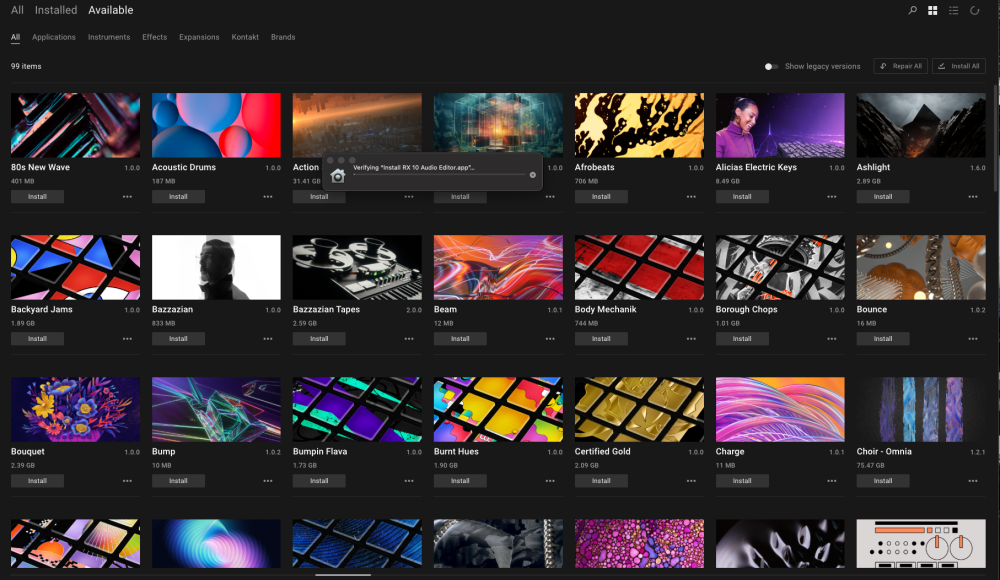Click the Install All button

(x=959, y=66)
